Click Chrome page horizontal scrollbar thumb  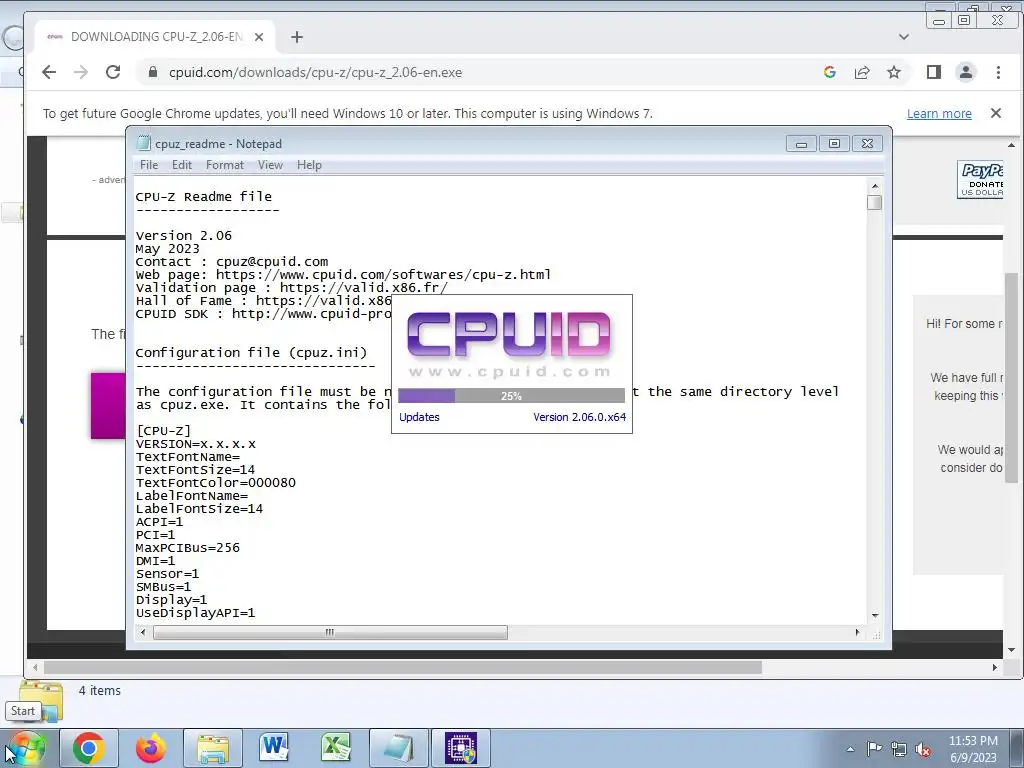pyautogui.click(x=402, y=667)
